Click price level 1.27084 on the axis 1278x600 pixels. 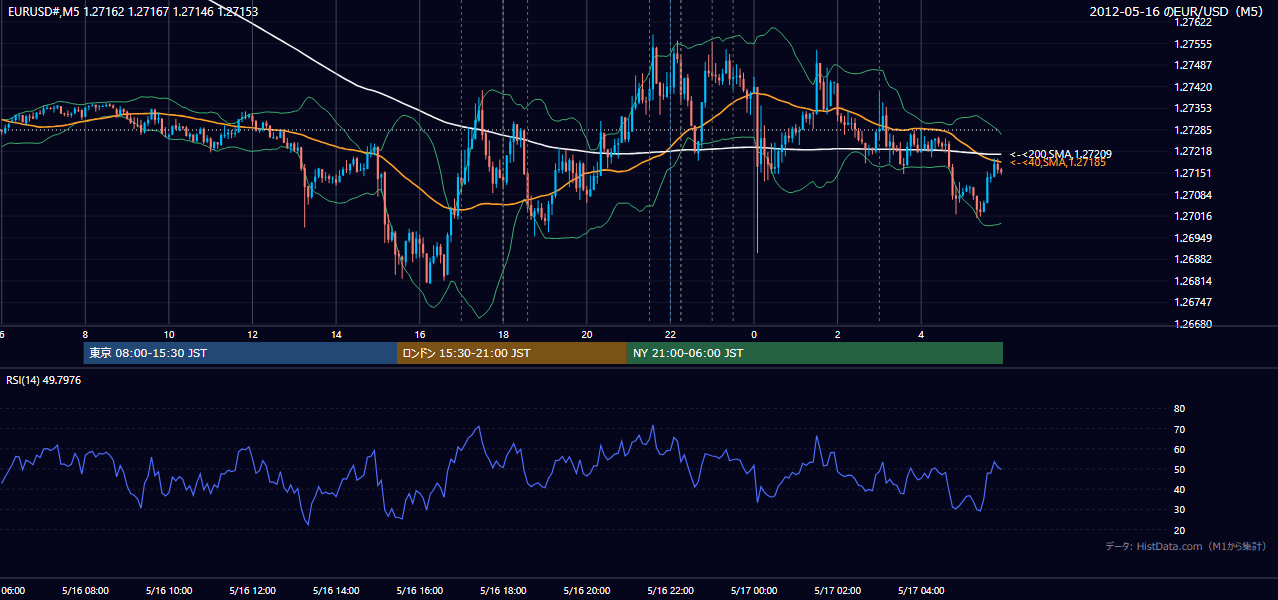point(1192,195)
